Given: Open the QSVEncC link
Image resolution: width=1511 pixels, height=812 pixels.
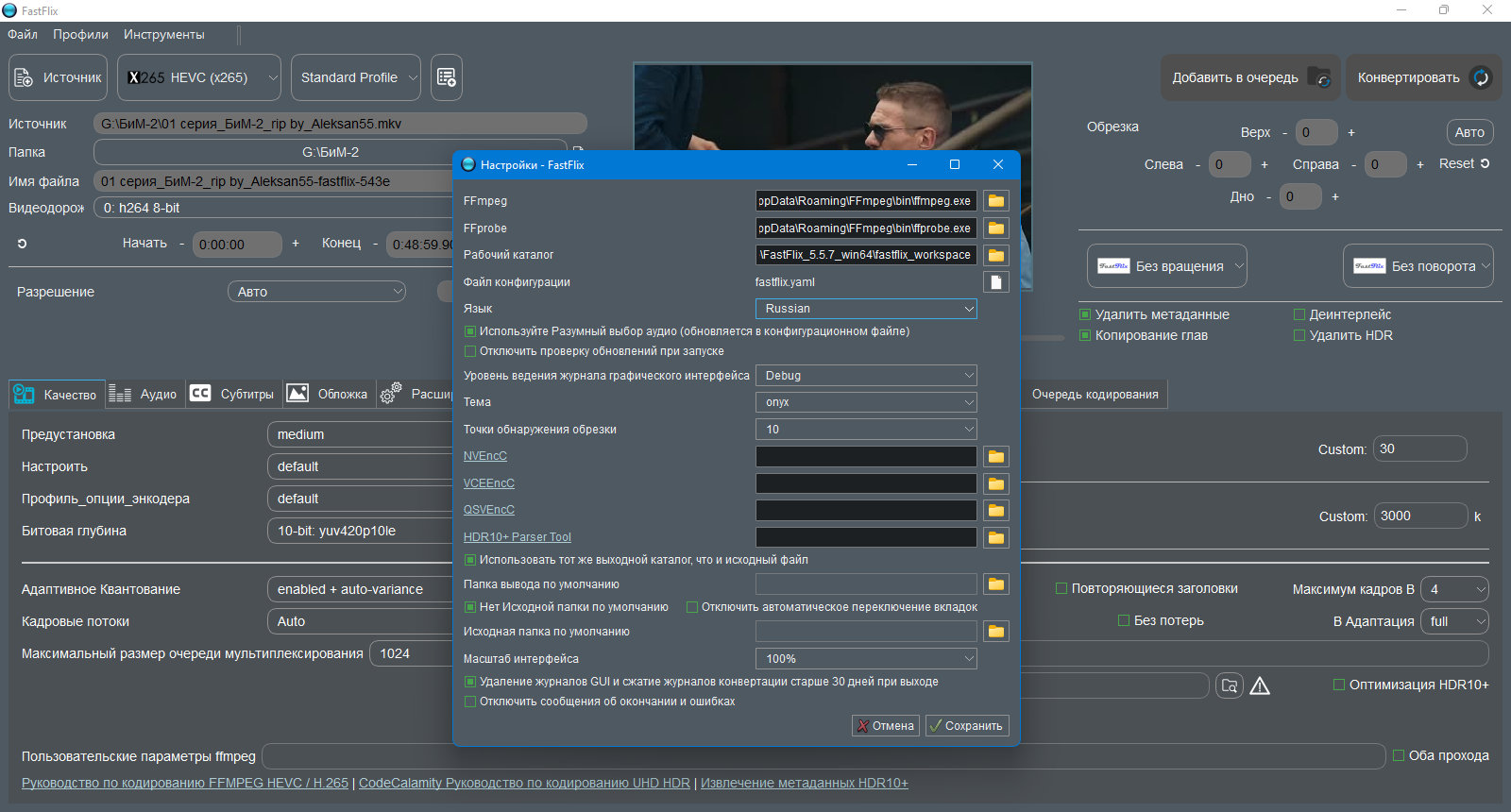Looking at the screenshot, I should tap(489, 510).
